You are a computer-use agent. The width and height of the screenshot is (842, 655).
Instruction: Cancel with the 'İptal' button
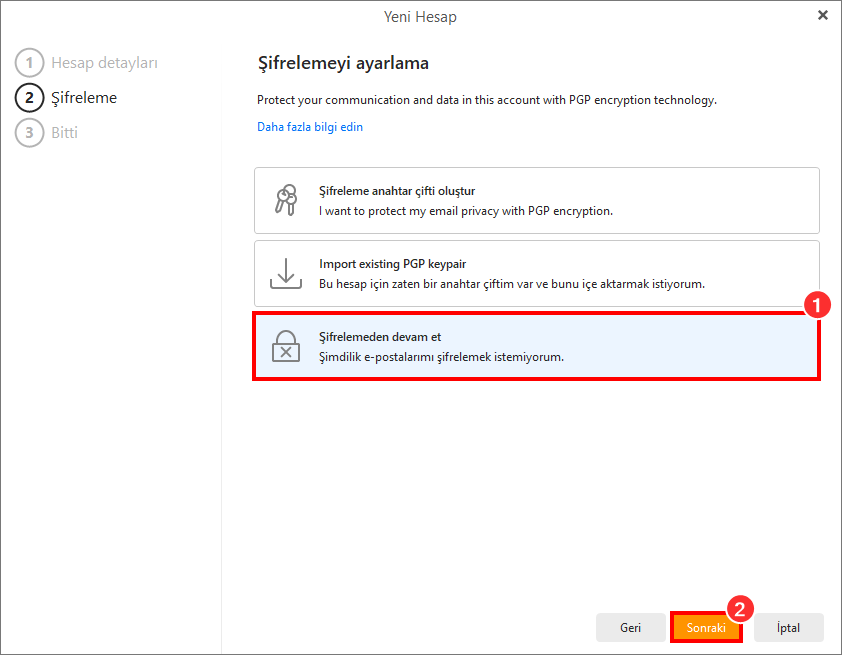(789, 627)
